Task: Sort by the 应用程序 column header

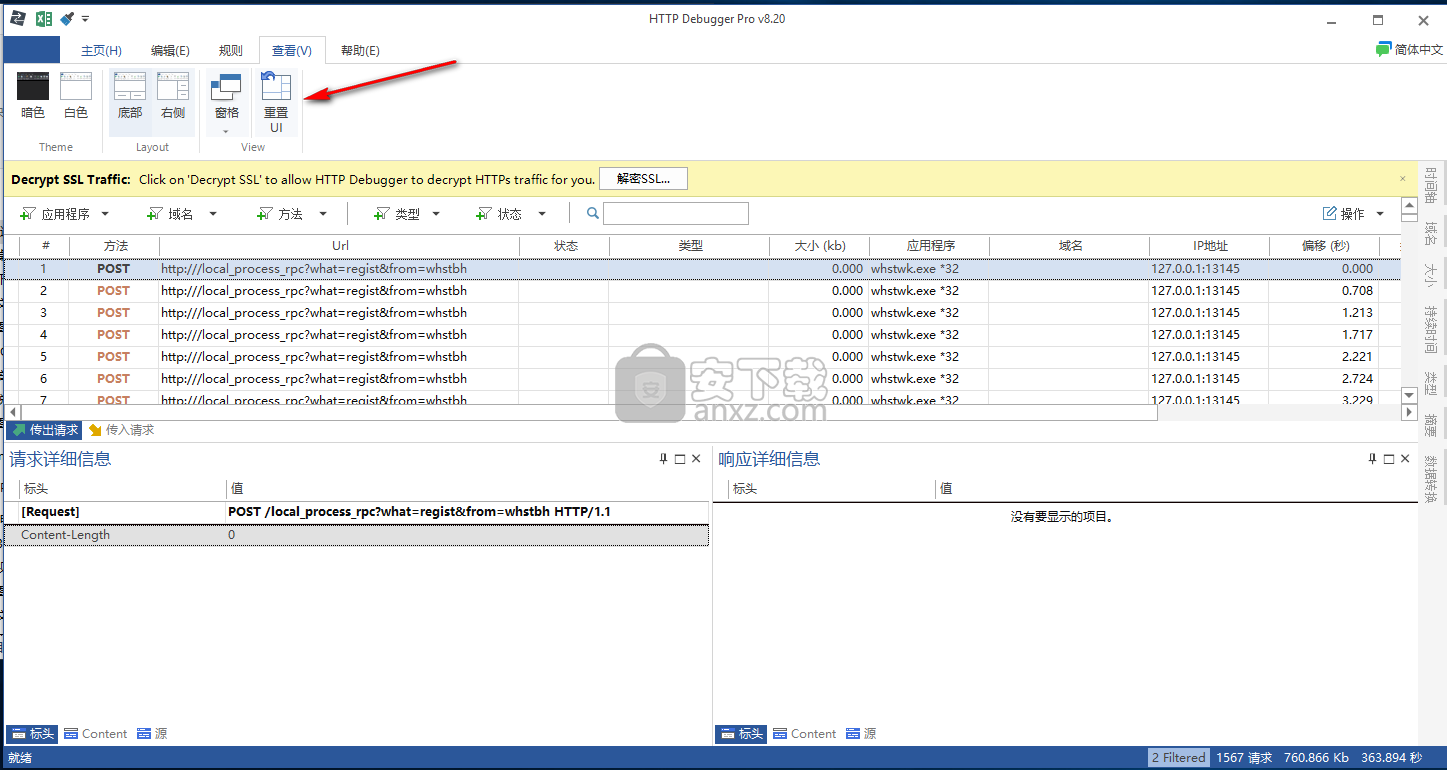Action: coord(930,246)
